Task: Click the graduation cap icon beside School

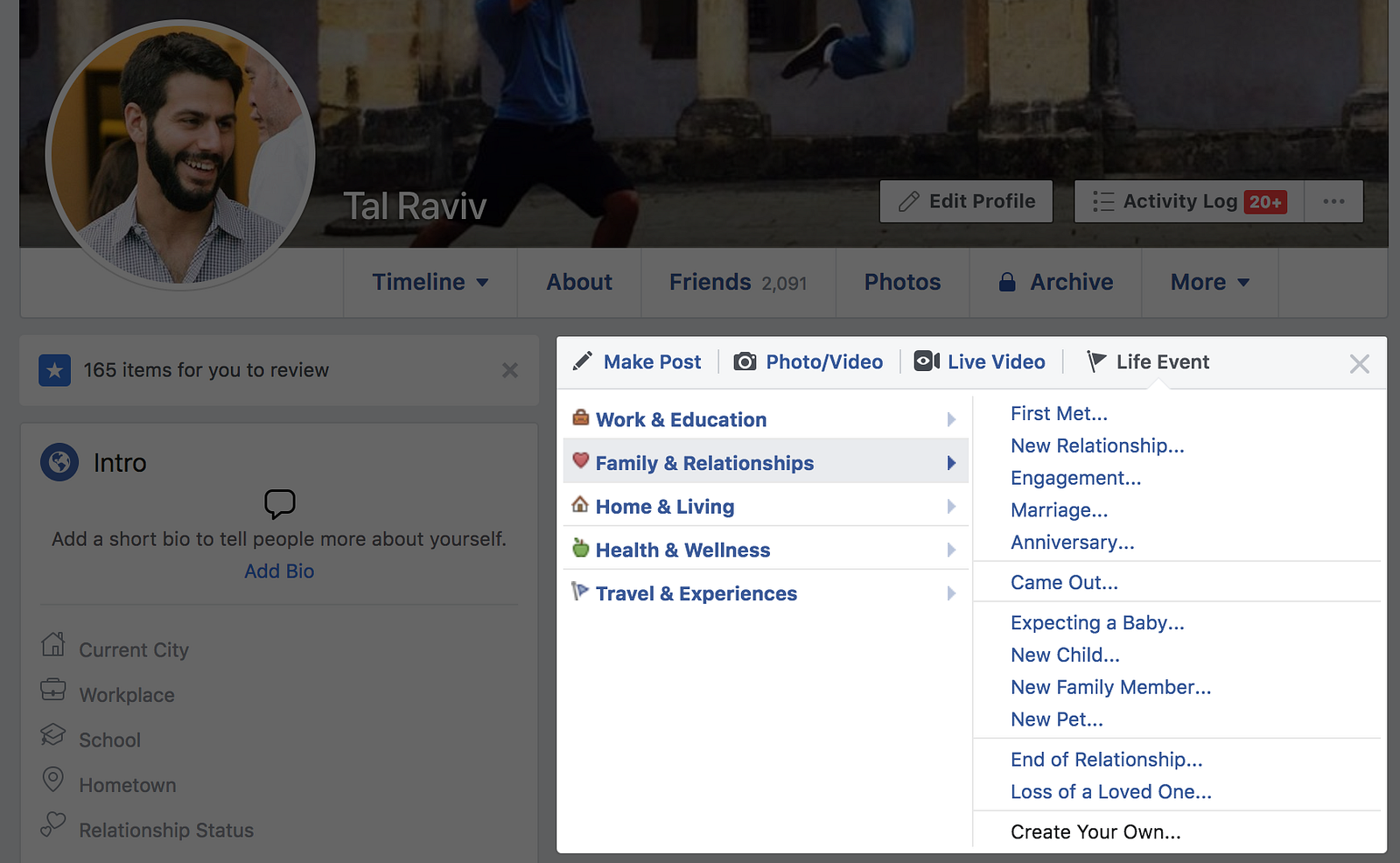Action: (52, 734)
